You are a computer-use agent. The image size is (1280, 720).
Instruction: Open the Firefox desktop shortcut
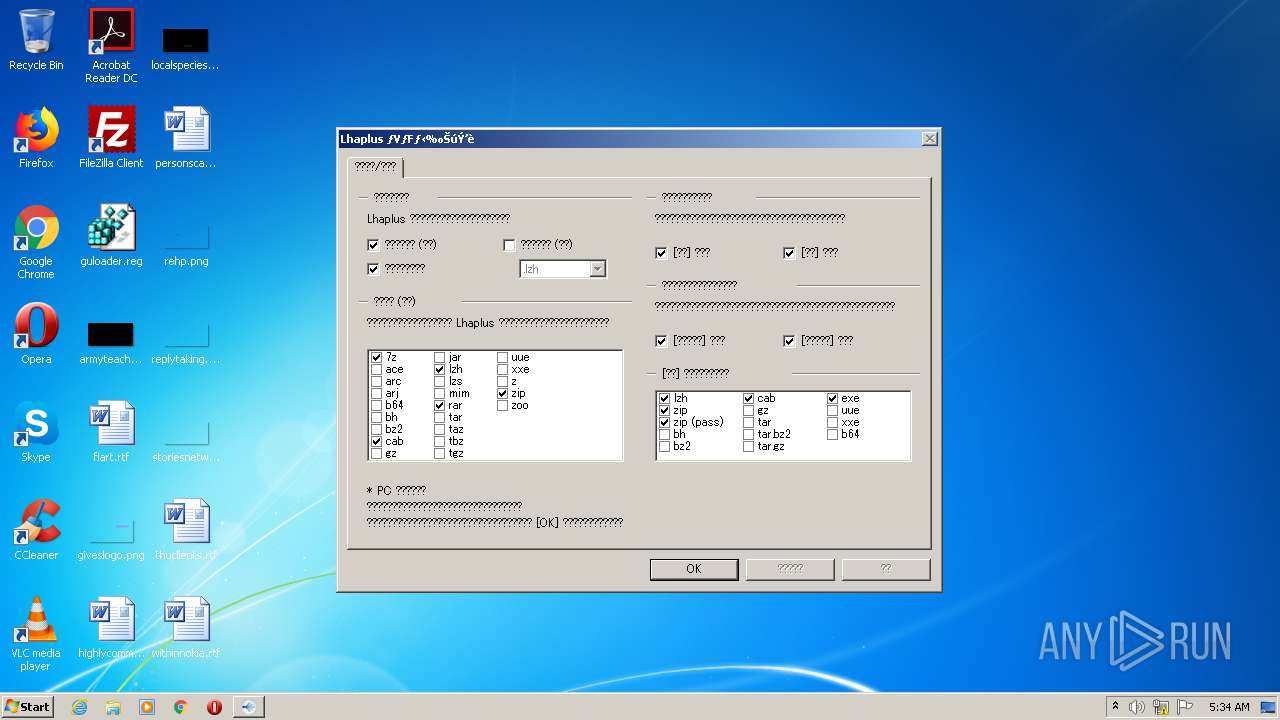click(36, 138)
